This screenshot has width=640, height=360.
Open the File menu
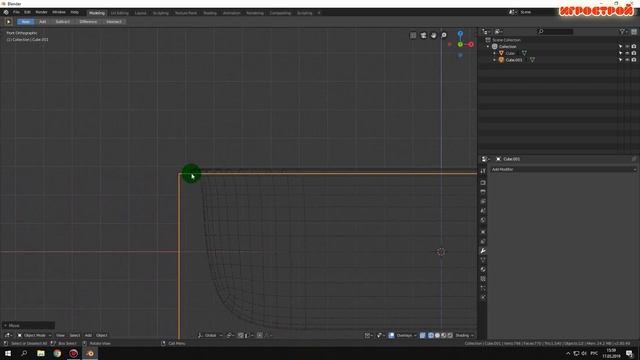click(x=16, y=13)
